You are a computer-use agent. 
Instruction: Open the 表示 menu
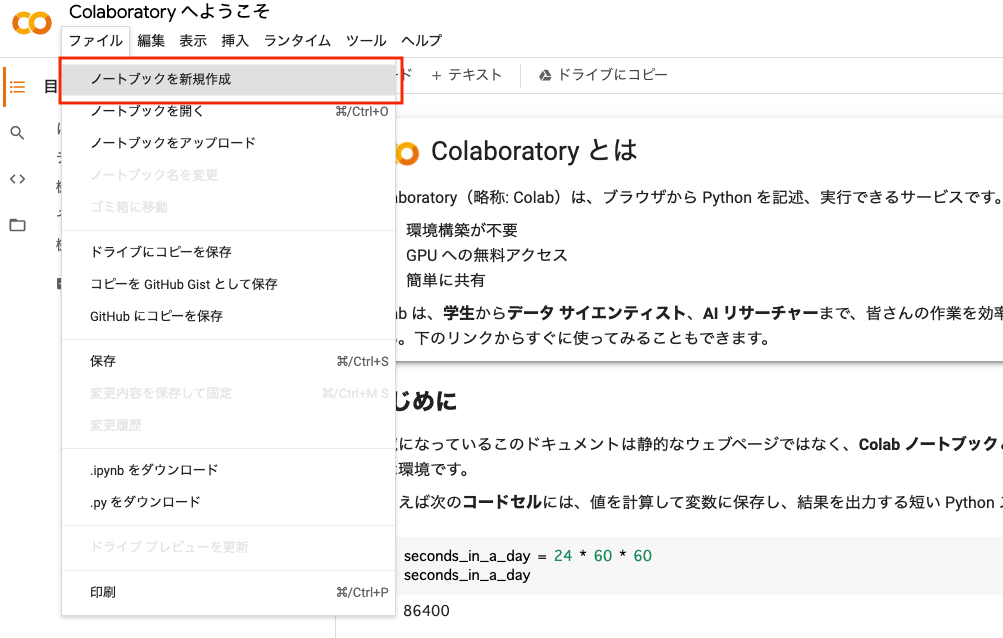[x=193, y=41]
